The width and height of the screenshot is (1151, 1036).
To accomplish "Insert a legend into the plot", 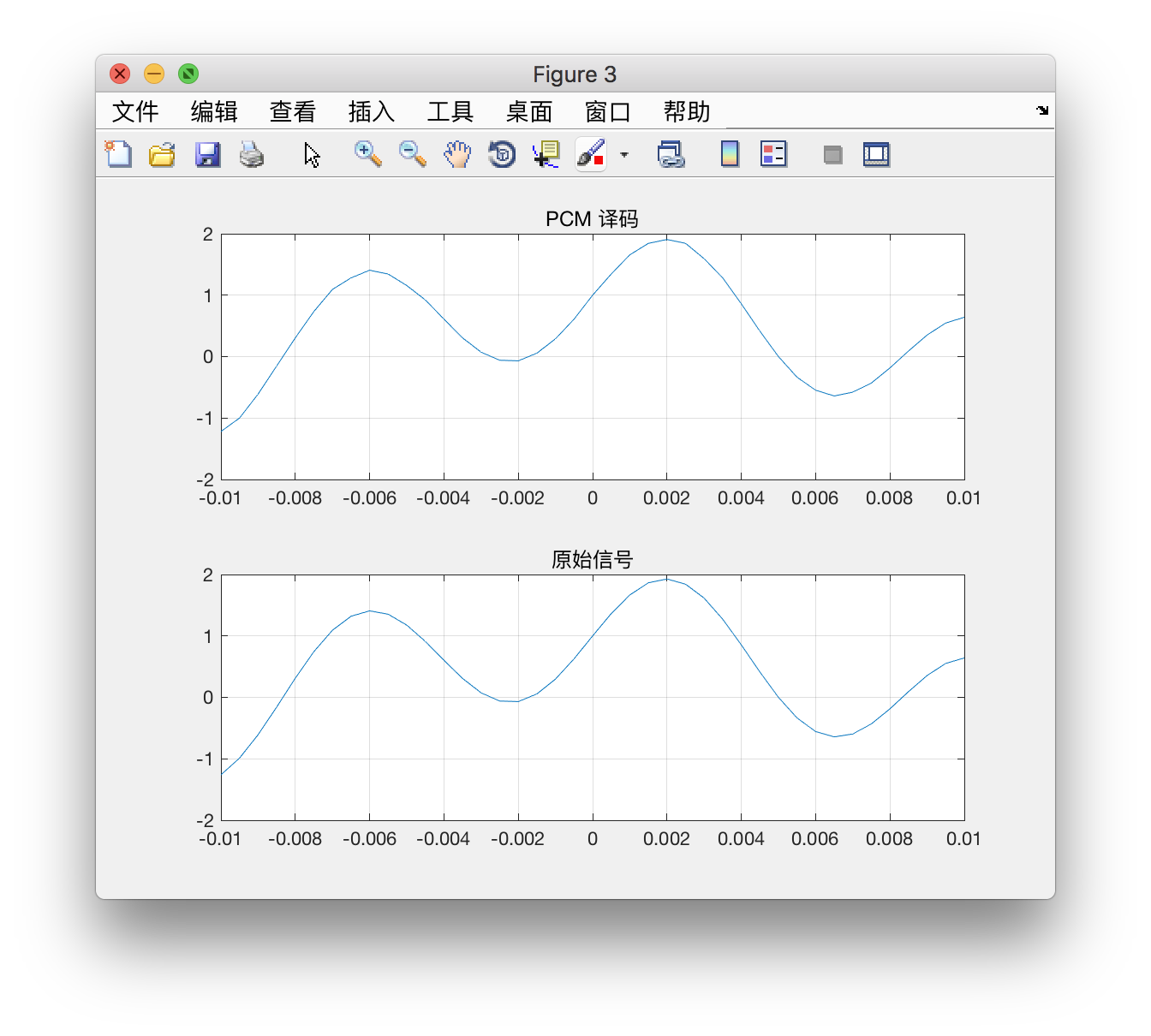I will click(x=772, y=154).
